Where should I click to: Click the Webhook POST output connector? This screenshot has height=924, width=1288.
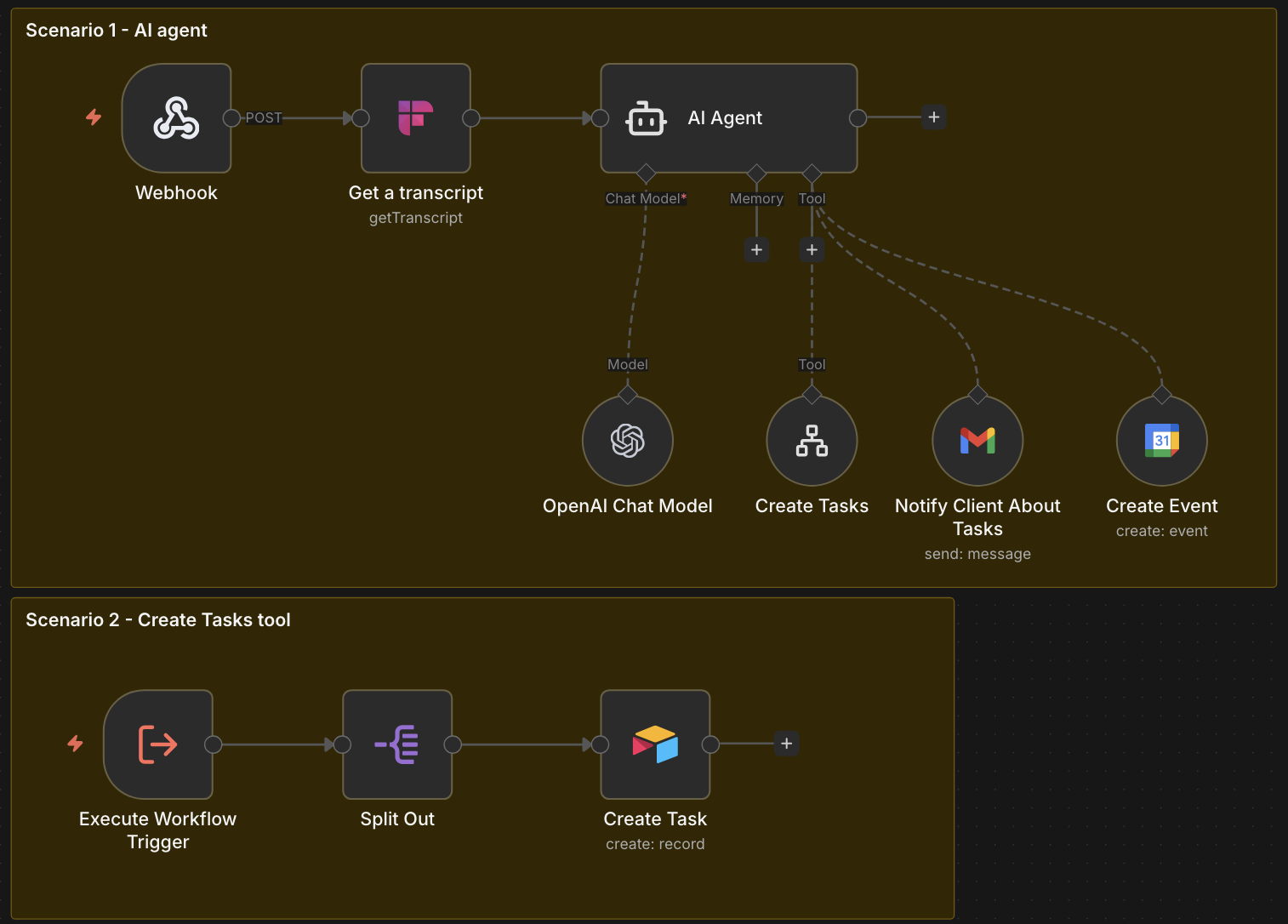[x=231, y=118]
